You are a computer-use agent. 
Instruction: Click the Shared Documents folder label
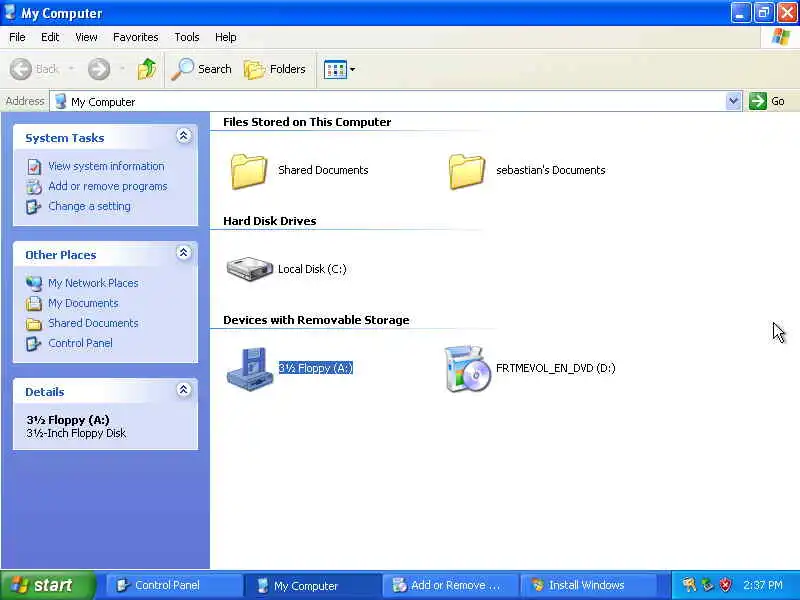coord(323,170)
